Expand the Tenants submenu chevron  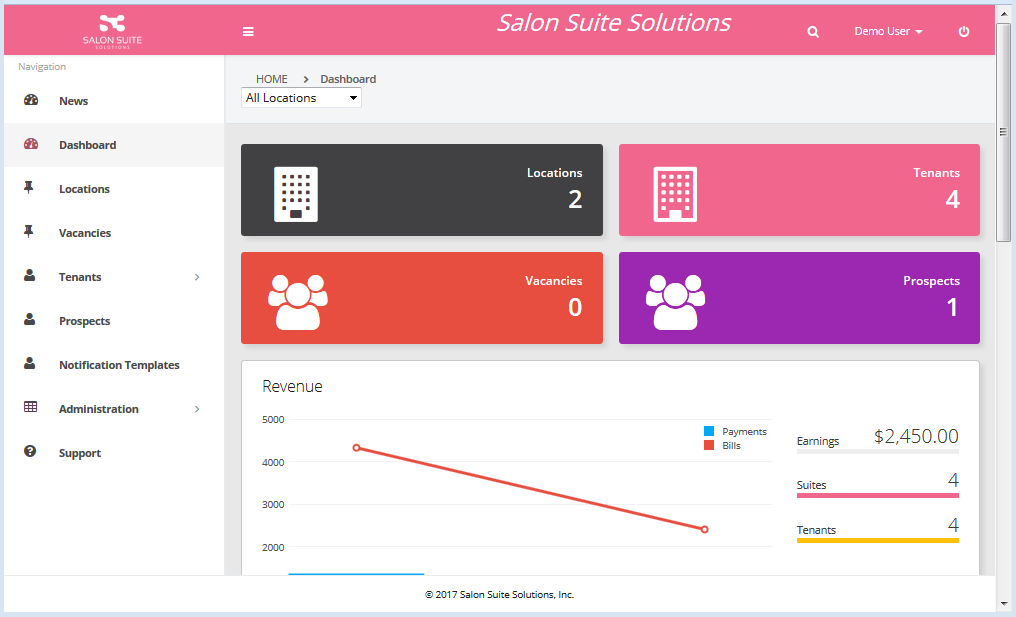click(197, 277)
